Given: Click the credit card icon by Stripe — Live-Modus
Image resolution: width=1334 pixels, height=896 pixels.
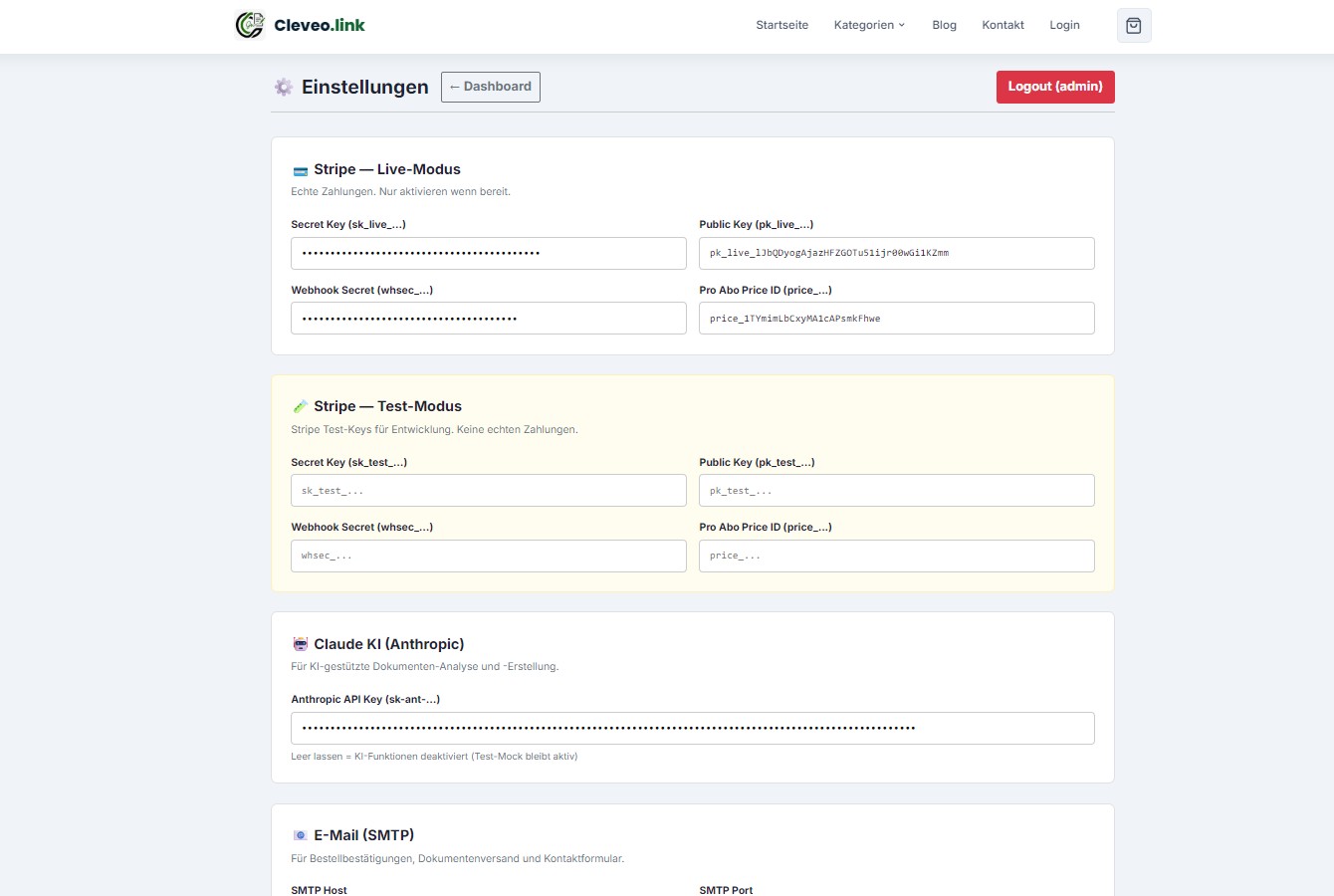Looking at the screenshot, I should [x=301, y=170].
